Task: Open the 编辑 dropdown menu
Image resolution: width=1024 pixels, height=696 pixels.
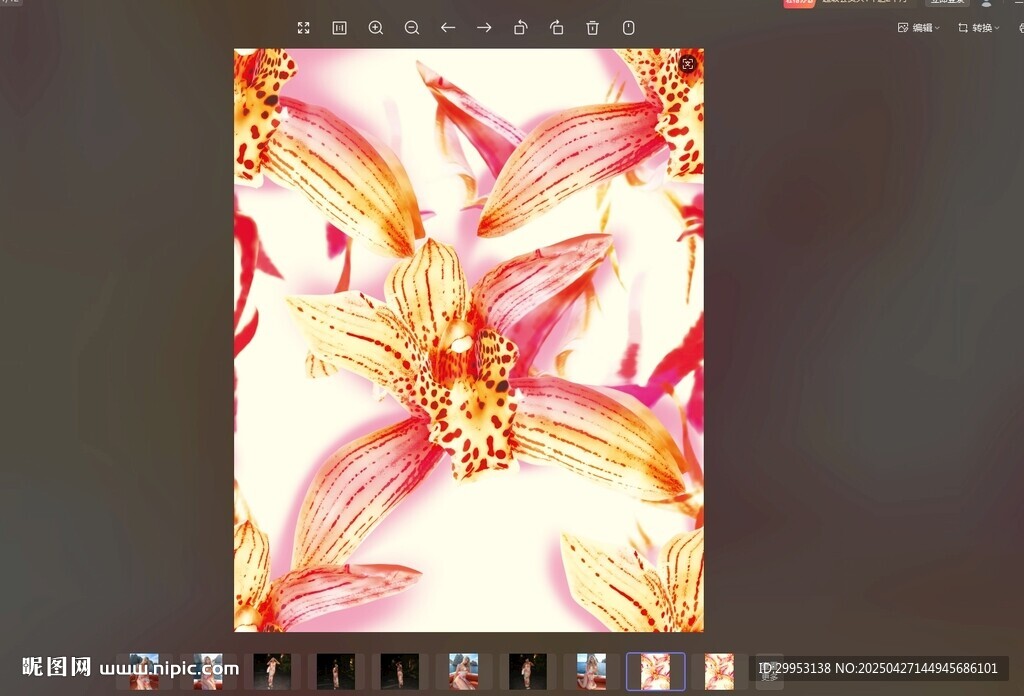Action: click(918, 28)
